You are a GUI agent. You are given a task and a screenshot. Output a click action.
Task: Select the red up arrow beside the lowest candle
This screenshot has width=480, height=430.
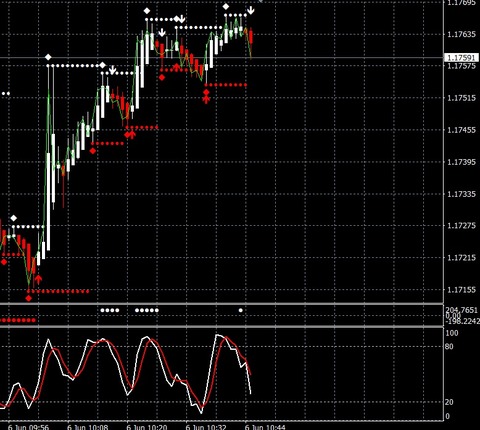[x=38, y=279]
